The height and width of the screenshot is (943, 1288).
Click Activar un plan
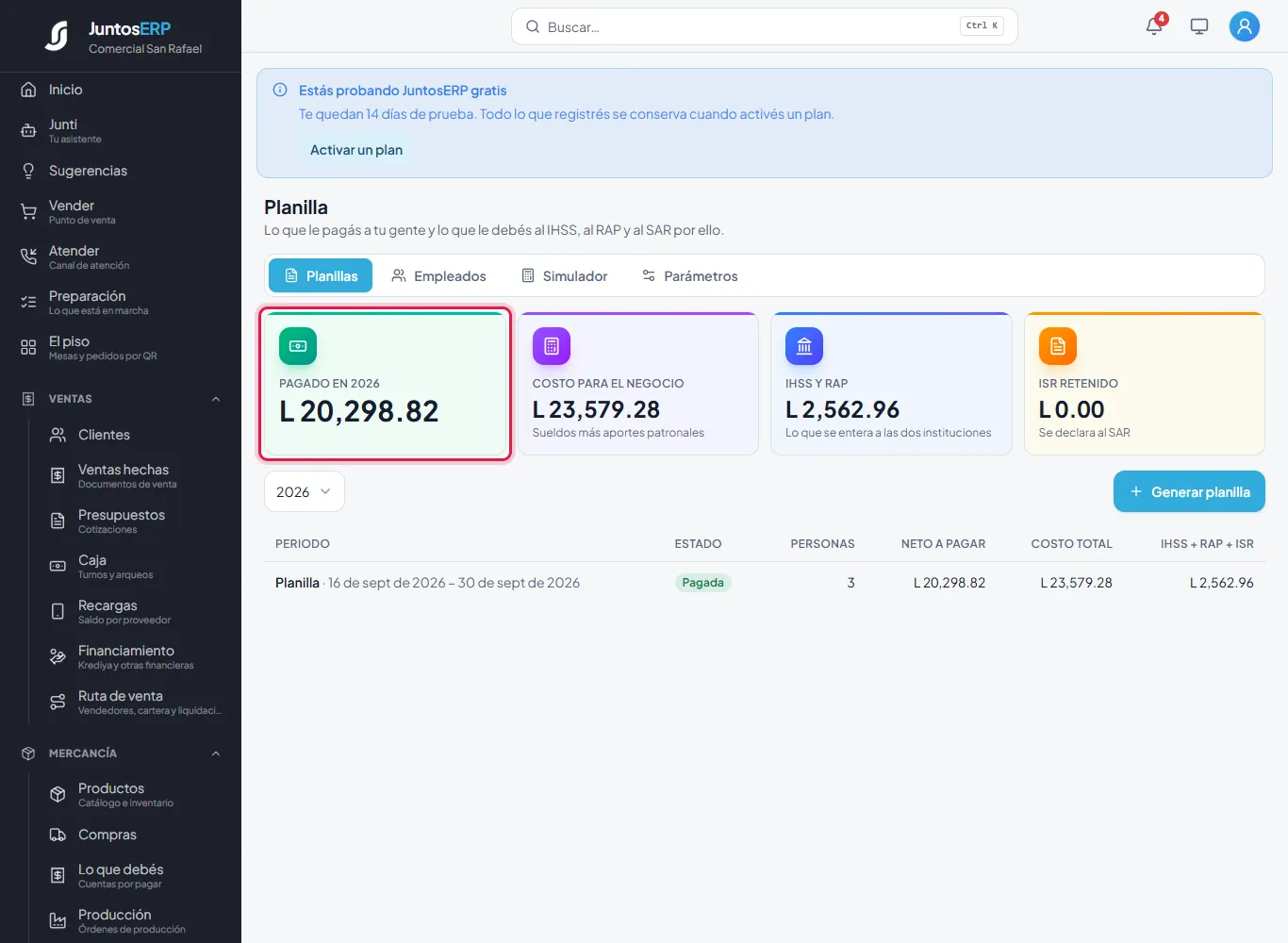click(356, 150)
